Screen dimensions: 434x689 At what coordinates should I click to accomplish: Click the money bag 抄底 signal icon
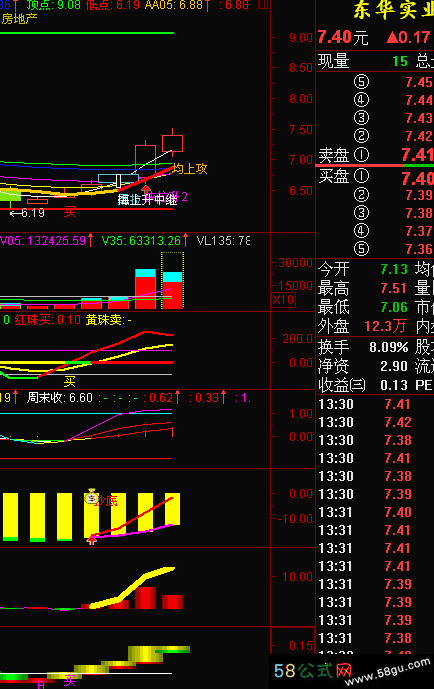pos(91,497)
